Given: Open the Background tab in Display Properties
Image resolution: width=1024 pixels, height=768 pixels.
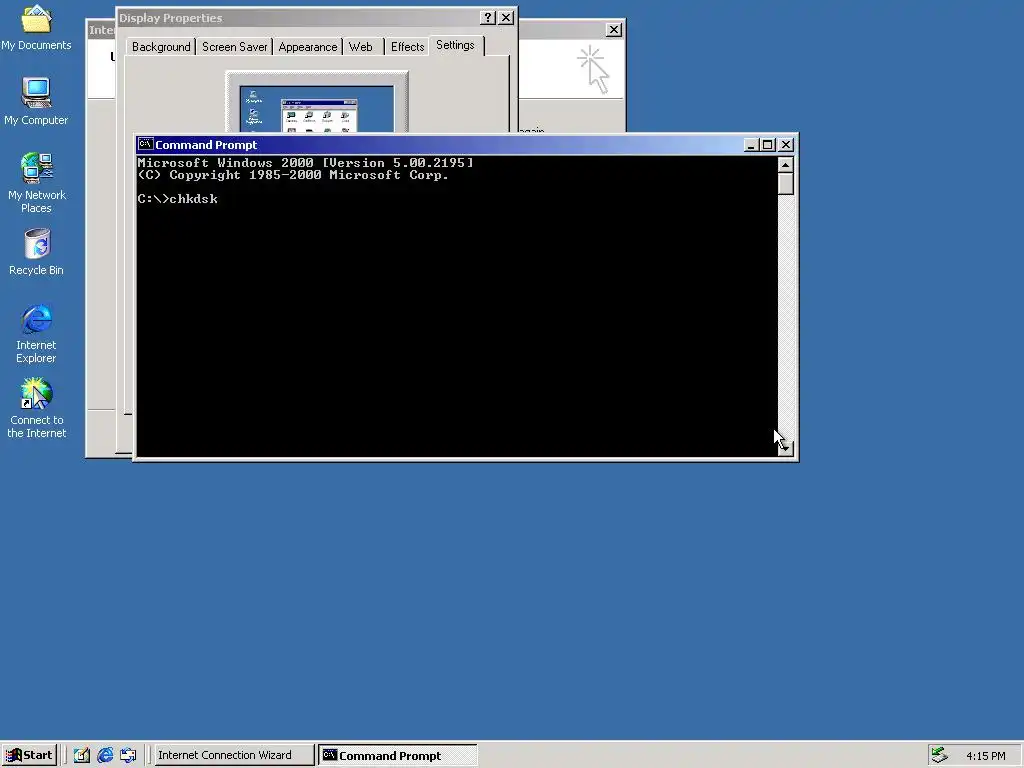Looking at the screenshot, I should tap(161, 47).
